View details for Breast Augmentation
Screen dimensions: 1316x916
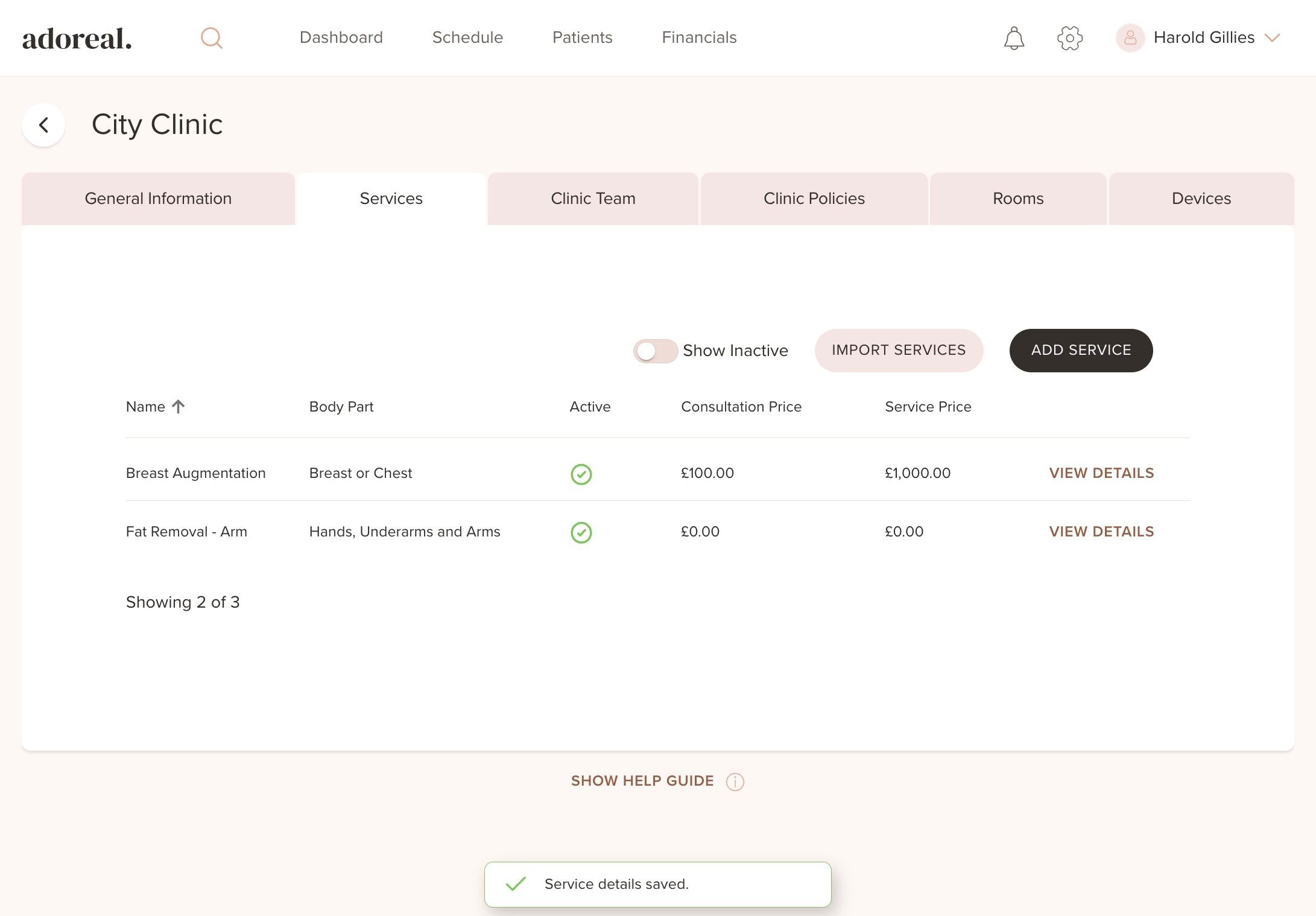tap(1101, 473)
